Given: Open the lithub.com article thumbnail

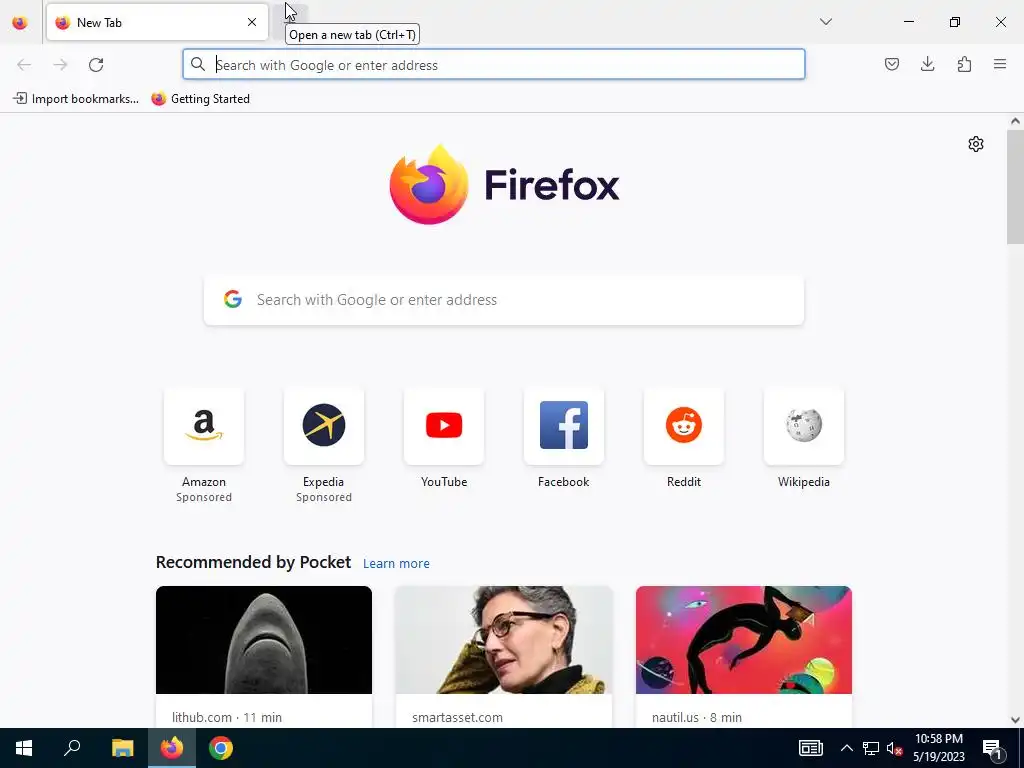Looking at the screenshot, I should 264,640.
